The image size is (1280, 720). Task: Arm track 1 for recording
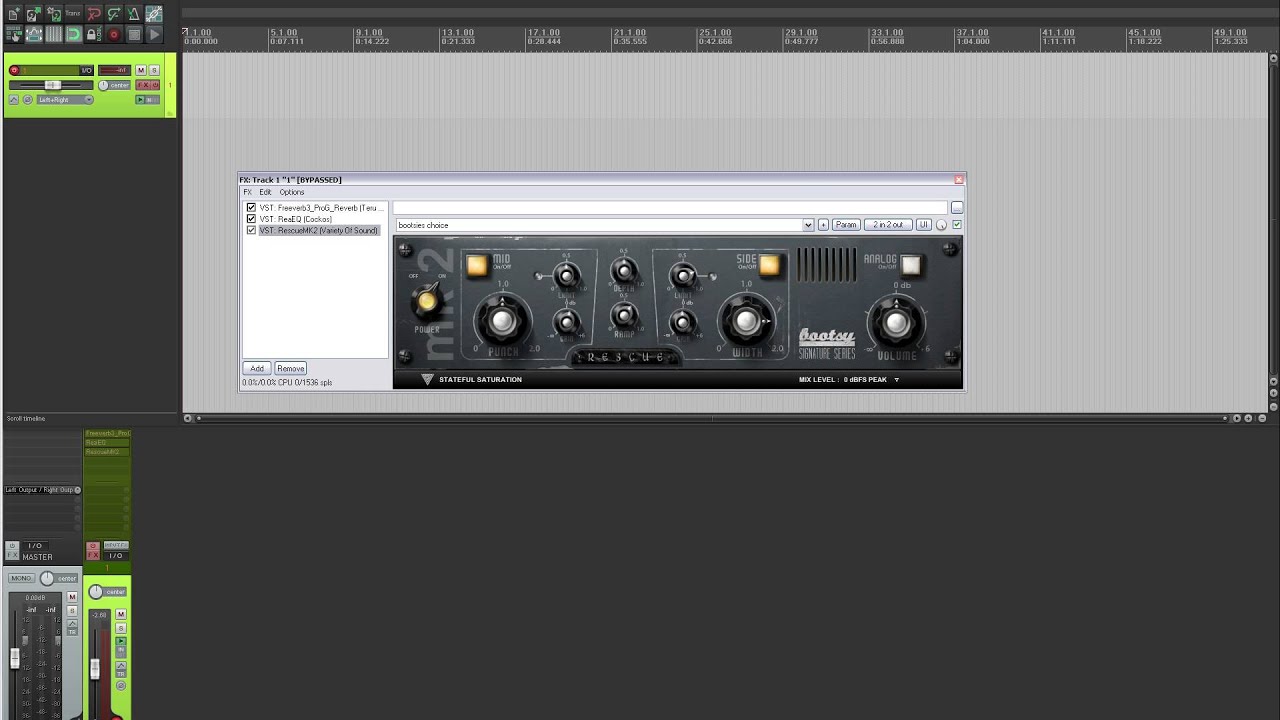click(x=14, y=70)
